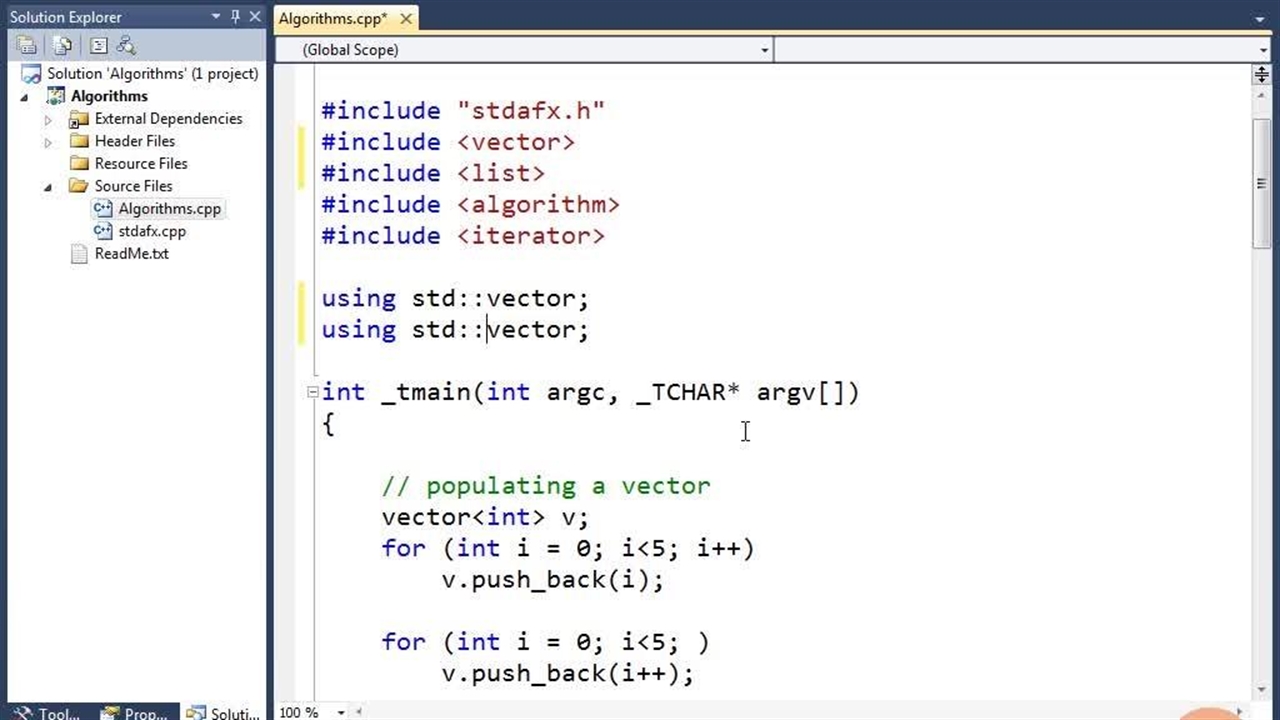Click the split editor handle above the scrollbar

tap(1261, 75)
